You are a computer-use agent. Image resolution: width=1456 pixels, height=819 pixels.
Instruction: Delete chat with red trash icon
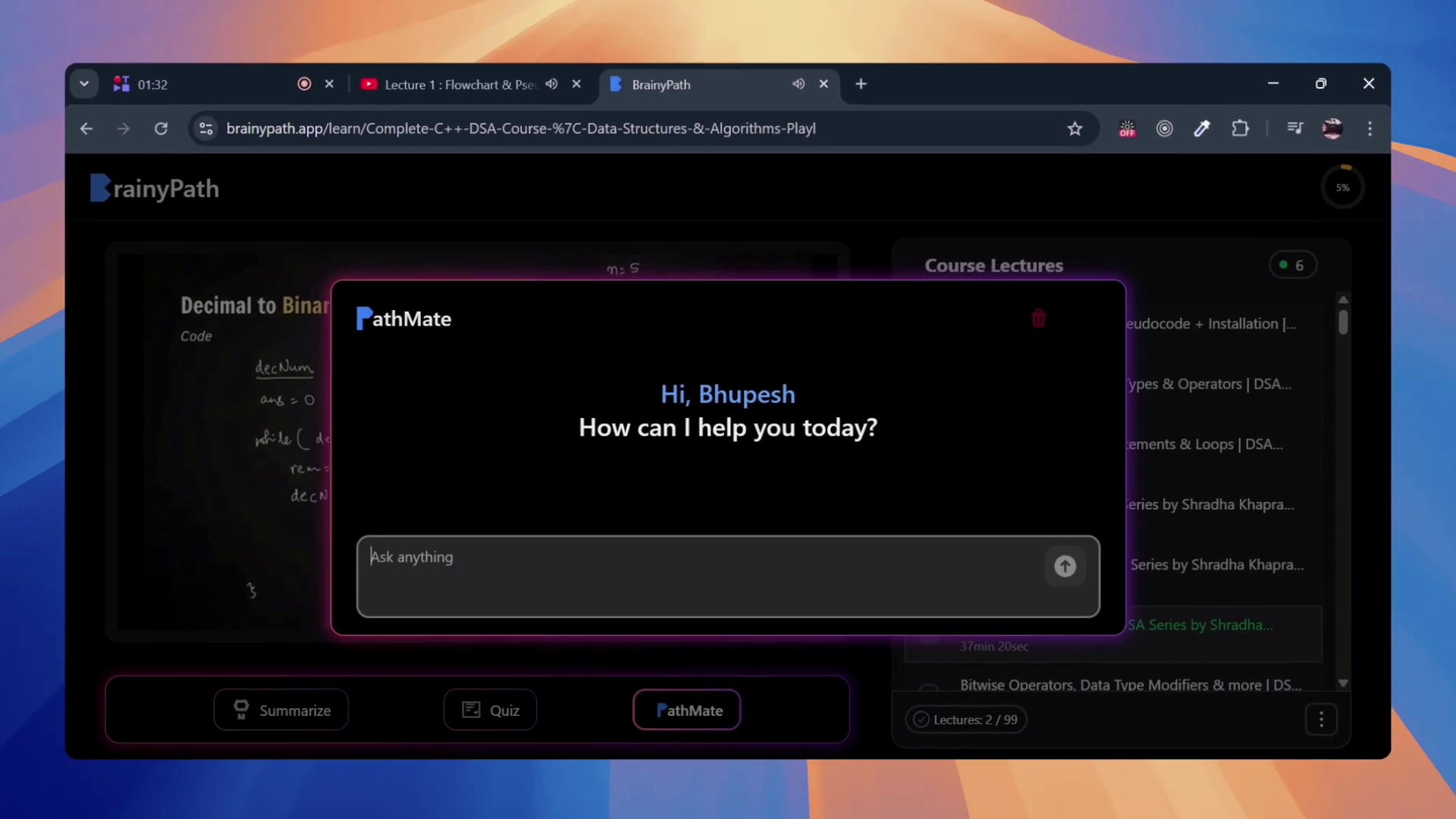coord(1038,318)
